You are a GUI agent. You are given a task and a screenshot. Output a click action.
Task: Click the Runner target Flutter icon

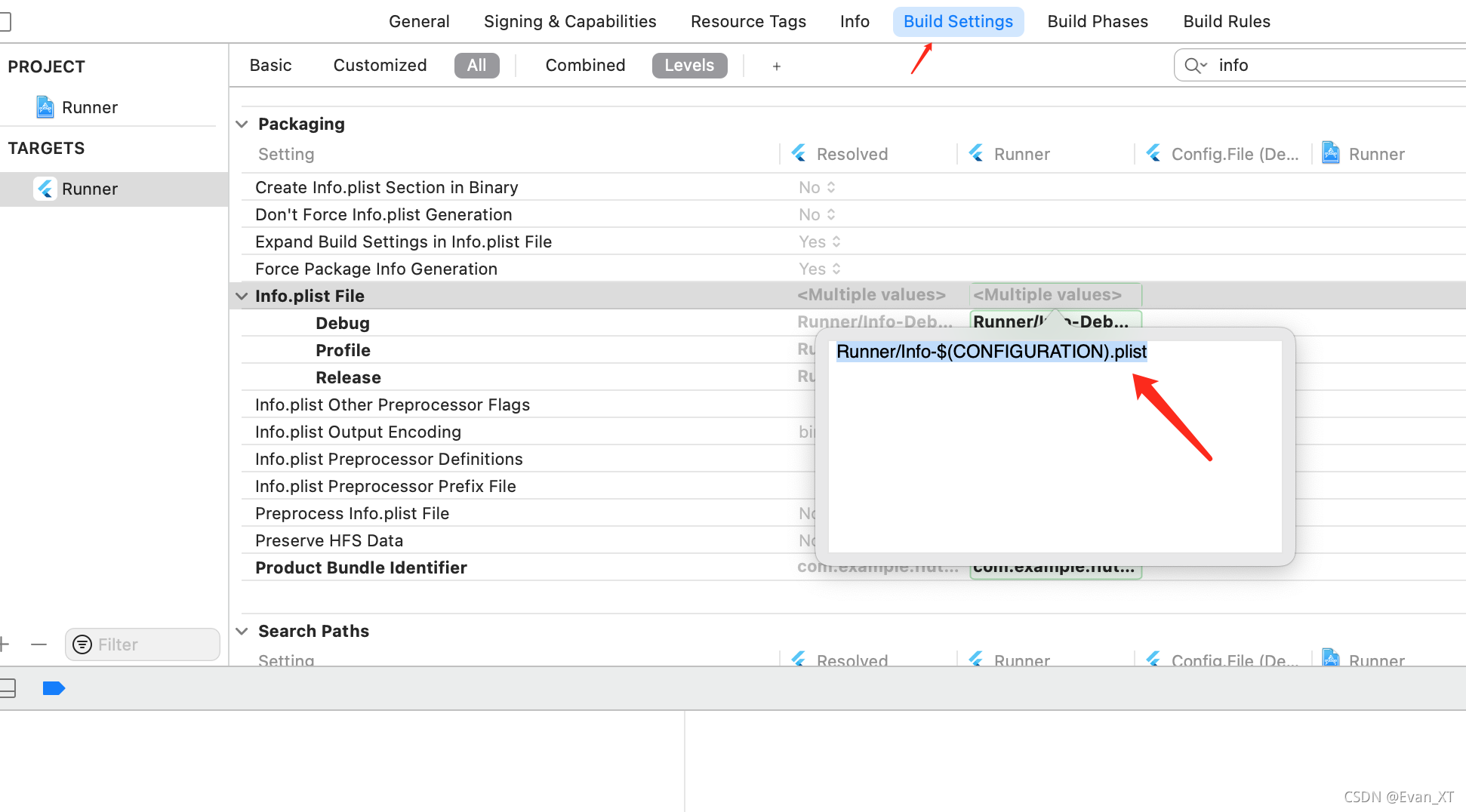(x=45, y=189)
